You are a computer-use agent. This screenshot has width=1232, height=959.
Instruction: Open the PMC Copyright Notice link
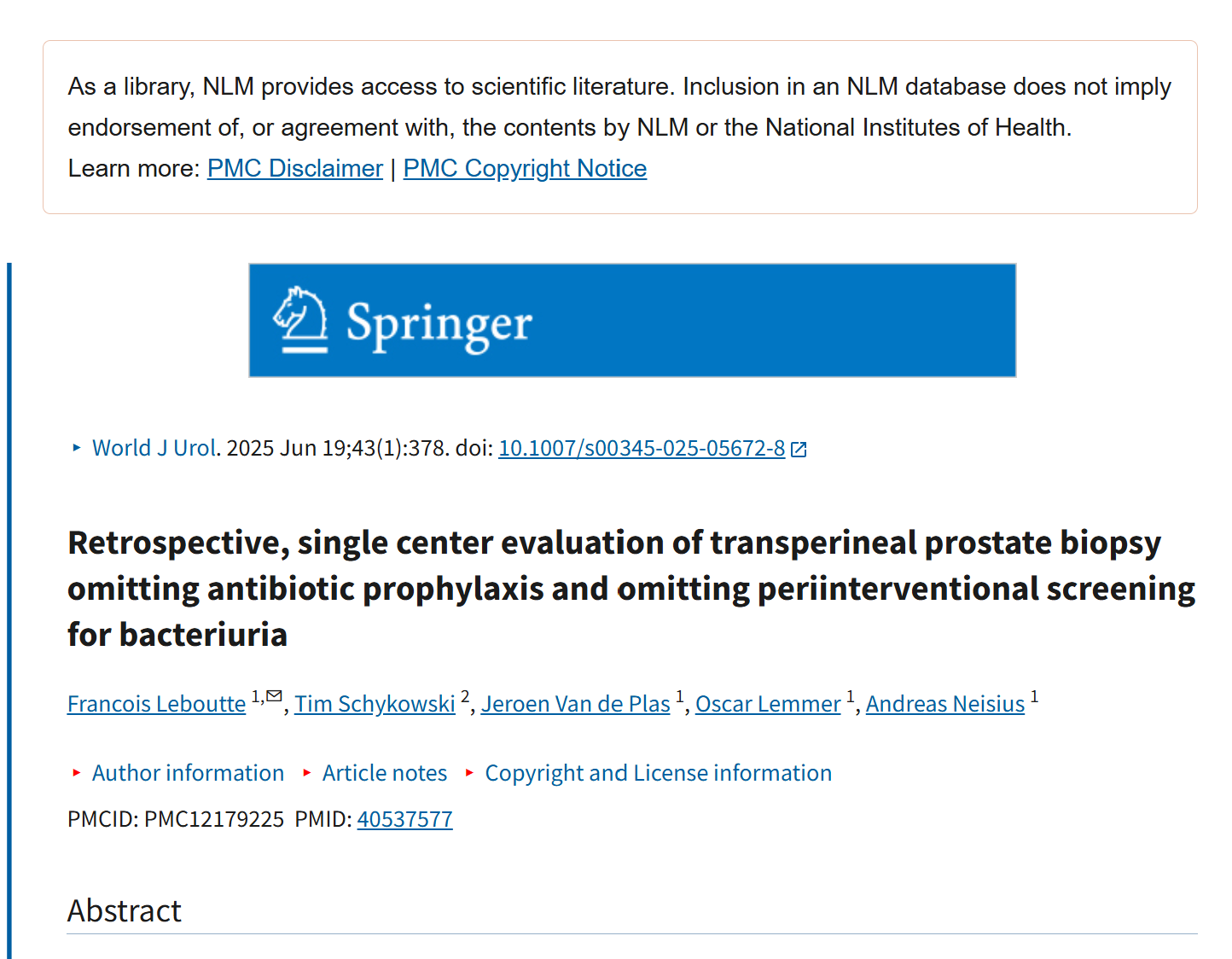(525, 168)
